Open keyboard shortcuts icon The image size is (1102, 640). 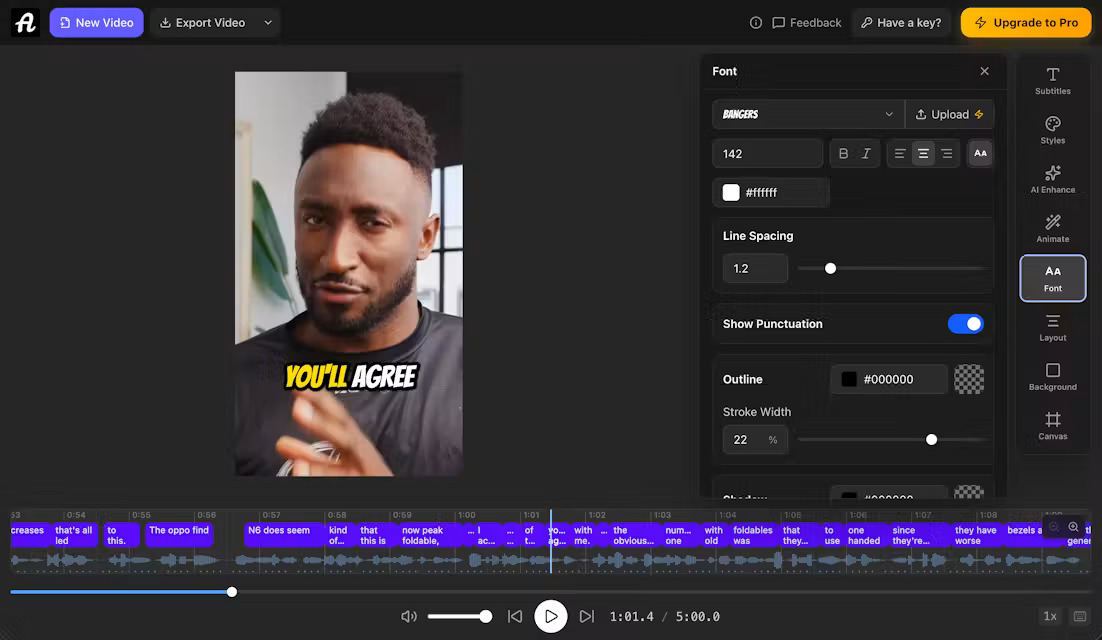(1080, 616)
